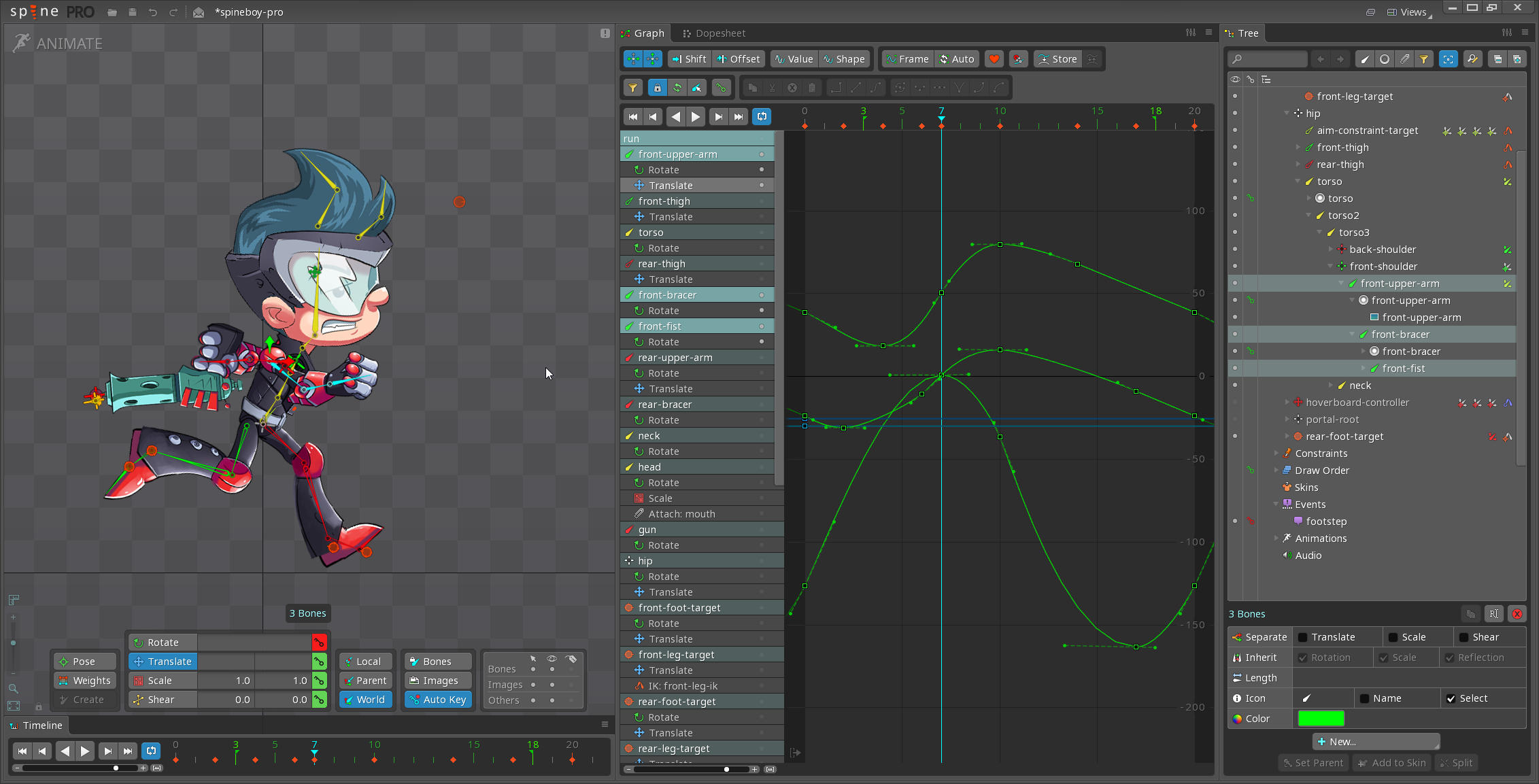Expand the hoverboard-controller bone node

(1287, 403)
